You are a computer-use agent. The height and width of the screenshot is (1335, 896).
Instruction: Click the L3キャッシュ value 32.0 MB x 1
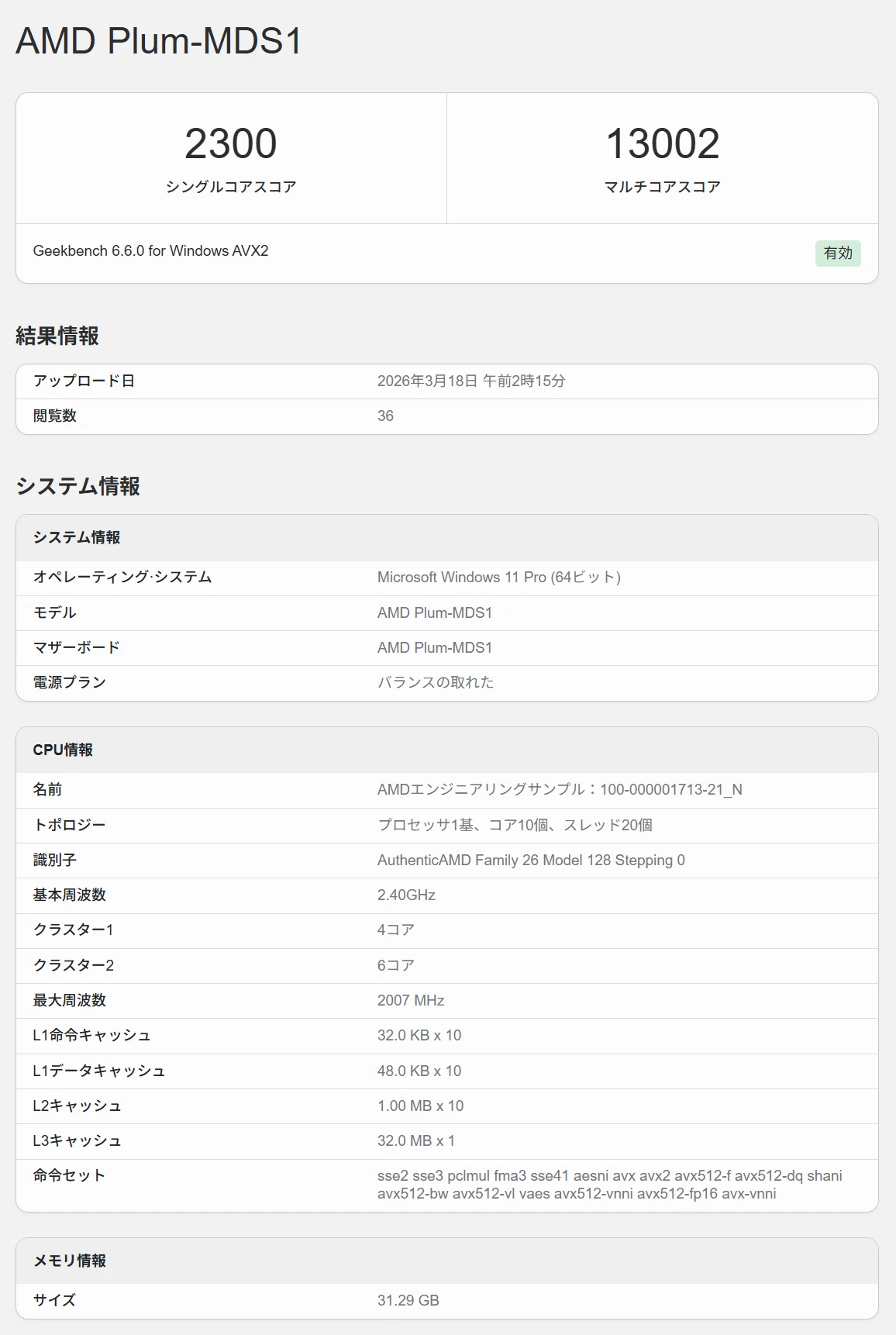416,1140
